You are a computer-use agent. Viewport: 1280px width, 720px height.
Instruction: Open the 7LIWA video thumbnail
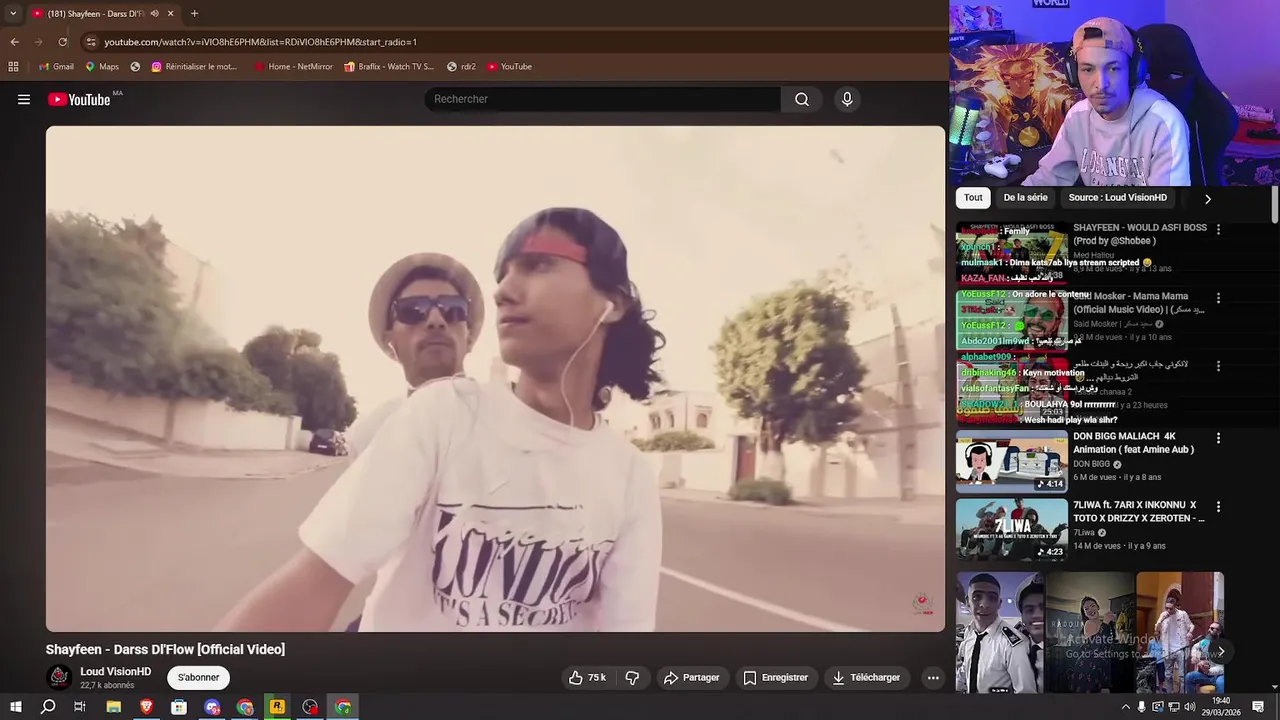coord(1011,530)
